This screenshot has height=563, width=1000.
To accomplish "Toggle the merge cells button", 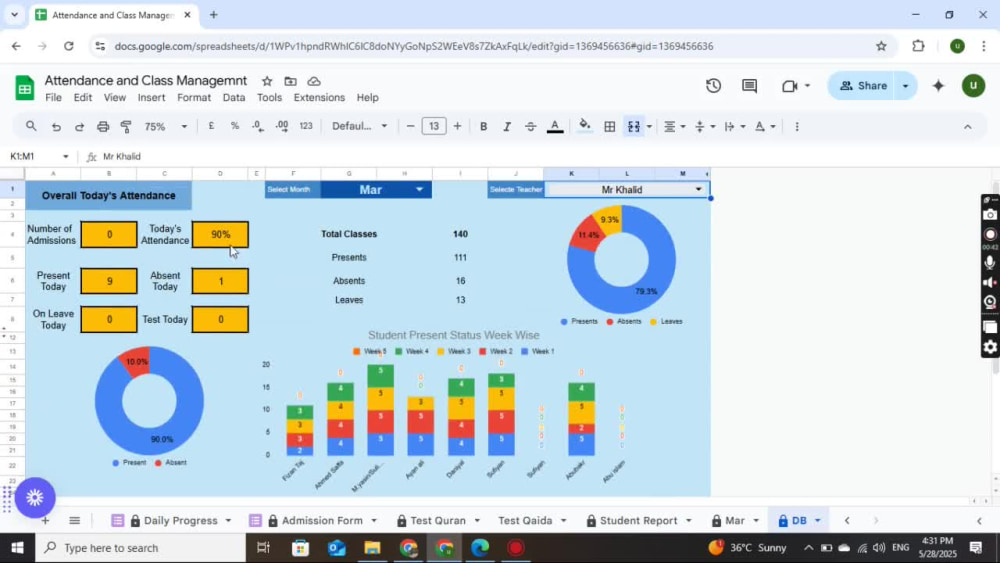I will (633, 126).
